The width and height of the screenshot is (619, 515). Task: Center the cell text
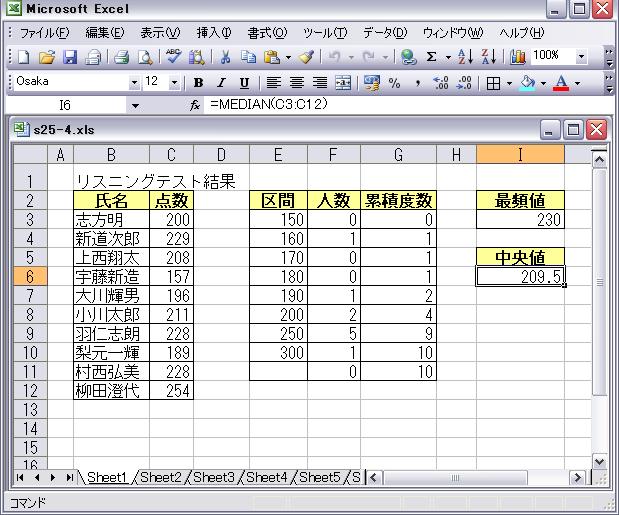click(297, 83)
